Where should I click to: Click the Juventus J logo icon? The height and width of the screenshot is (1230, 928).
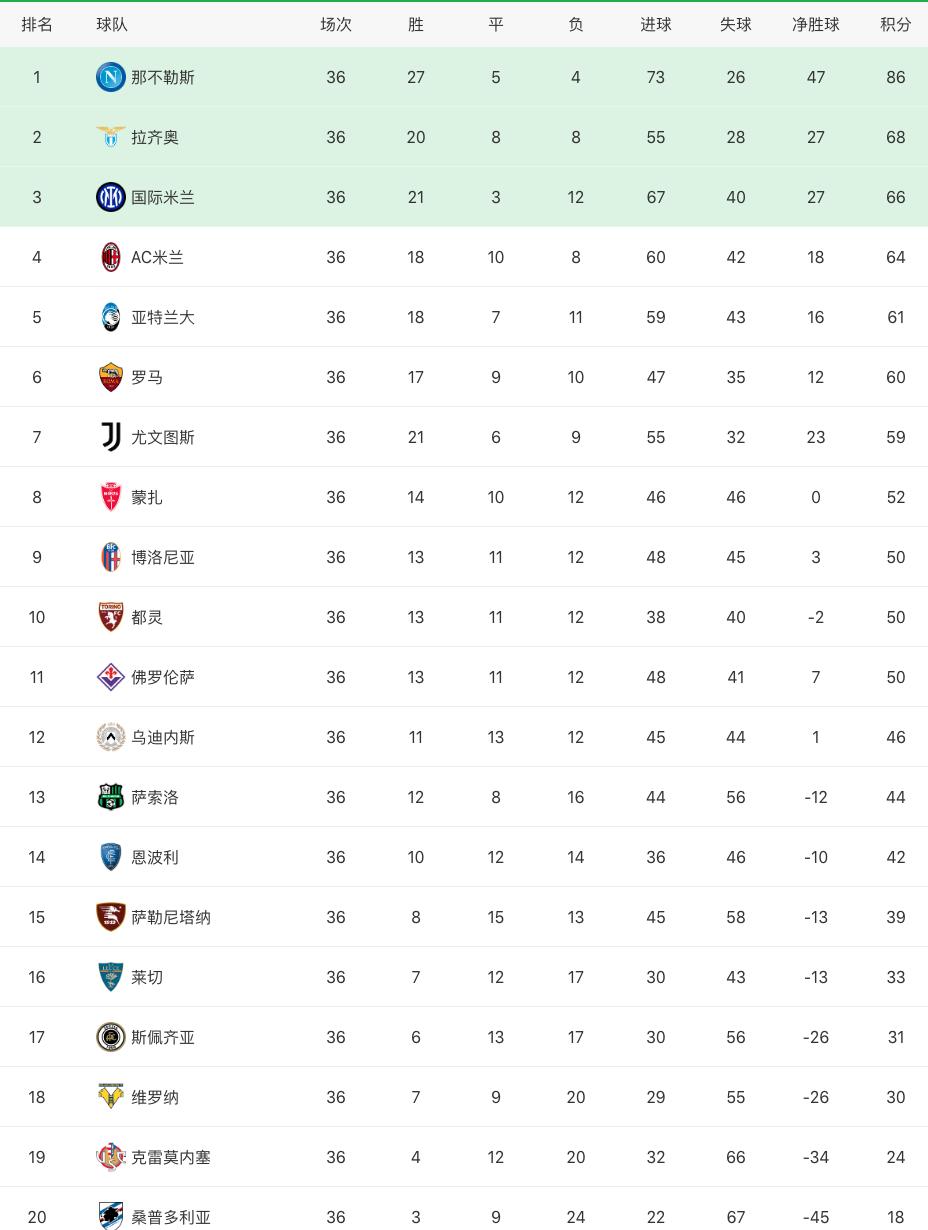110,437
